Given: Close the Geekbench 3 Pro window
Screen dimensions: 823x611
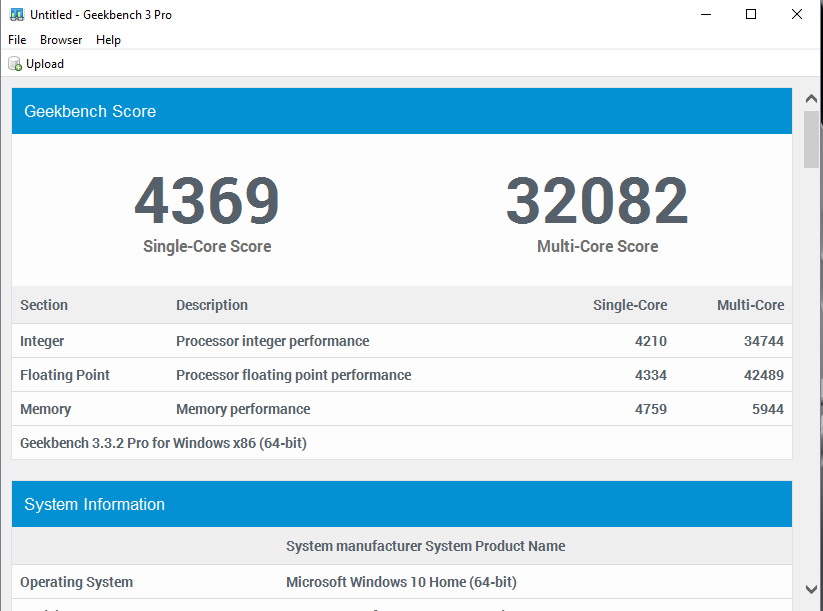Looking at the screenshot, I should click(797, 15).
